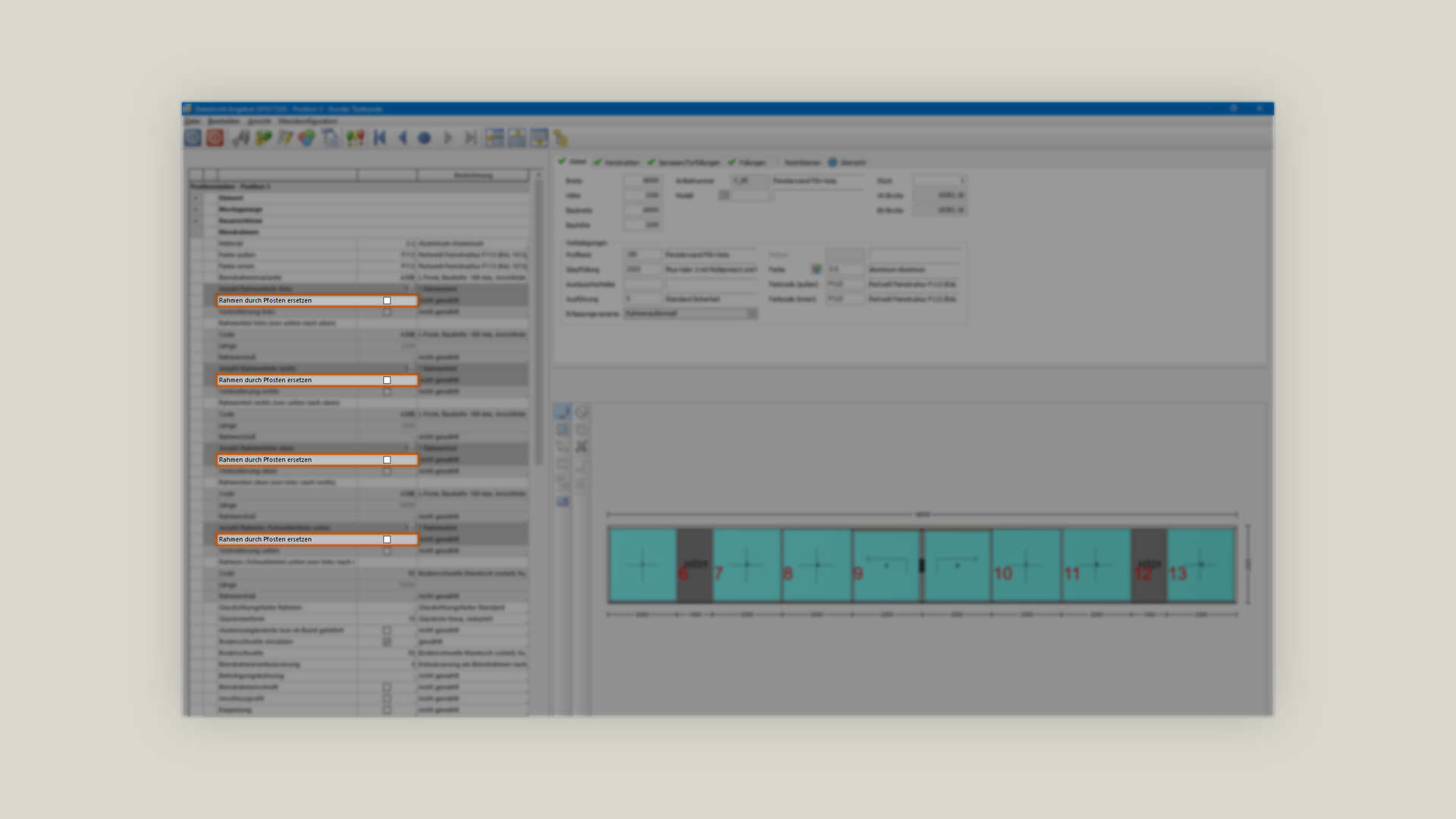This screenshot has height=819, width=1456.
Task: Check 'Rahmen durch Pfosten ersetzen' for Rahmenteile rechts
Action: pos(387,381)
